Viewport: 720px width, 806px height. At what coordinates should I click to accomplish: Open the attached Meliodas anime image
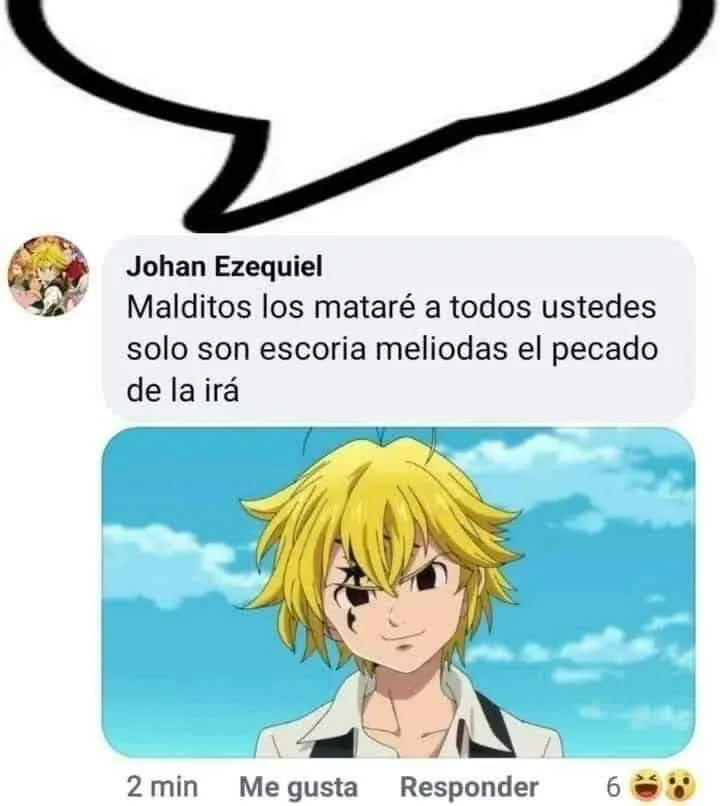click(398, 592)
